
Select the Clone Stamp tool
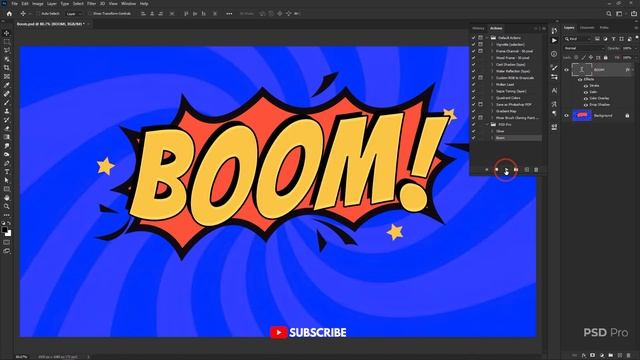(x=7, y=111)
